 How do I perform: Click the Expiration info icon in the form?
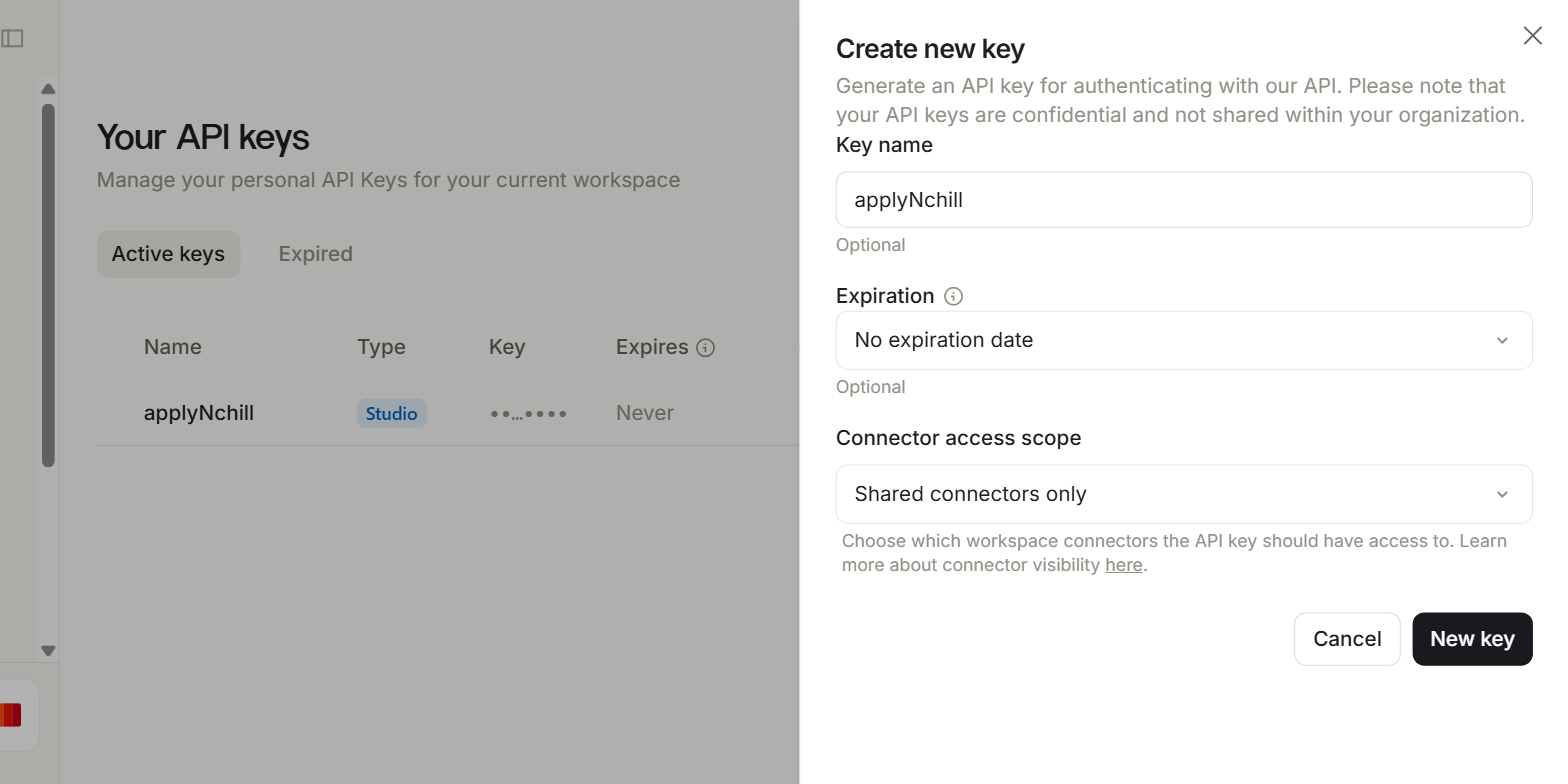click(x=954, y=296)
